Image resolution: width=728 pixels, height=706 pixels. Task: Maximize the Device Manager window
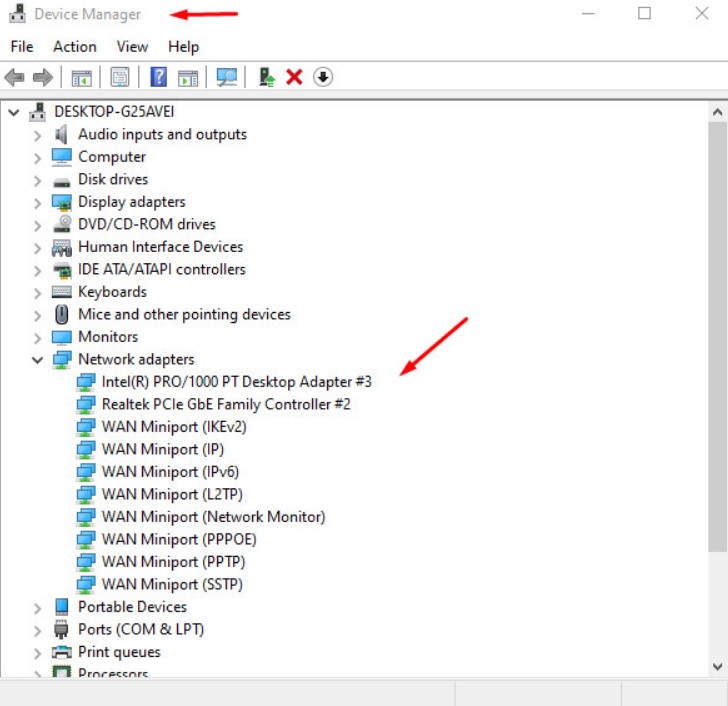pos(644,13)
